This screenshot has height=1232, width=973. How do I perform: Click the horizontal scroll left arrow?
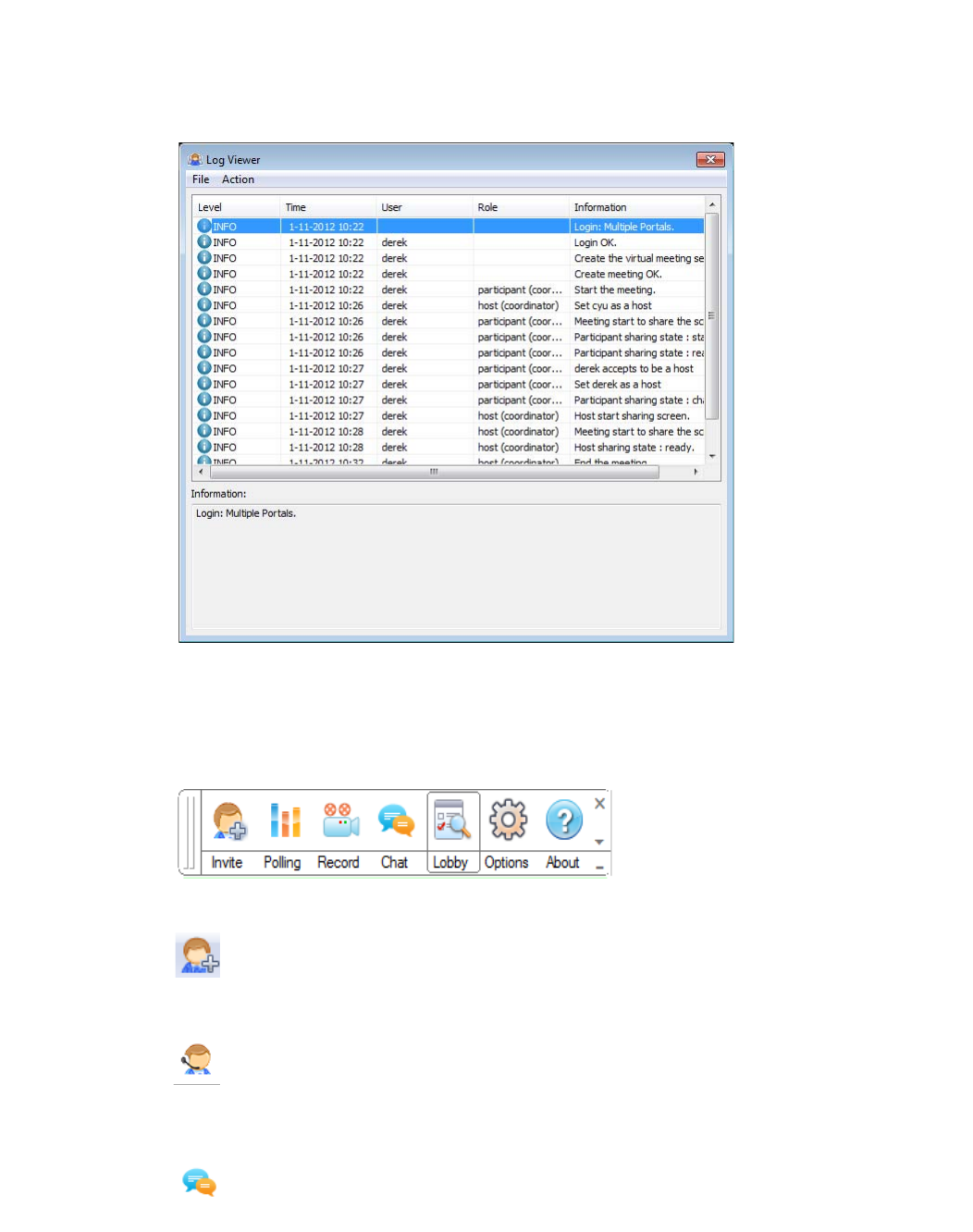(201, 472)
